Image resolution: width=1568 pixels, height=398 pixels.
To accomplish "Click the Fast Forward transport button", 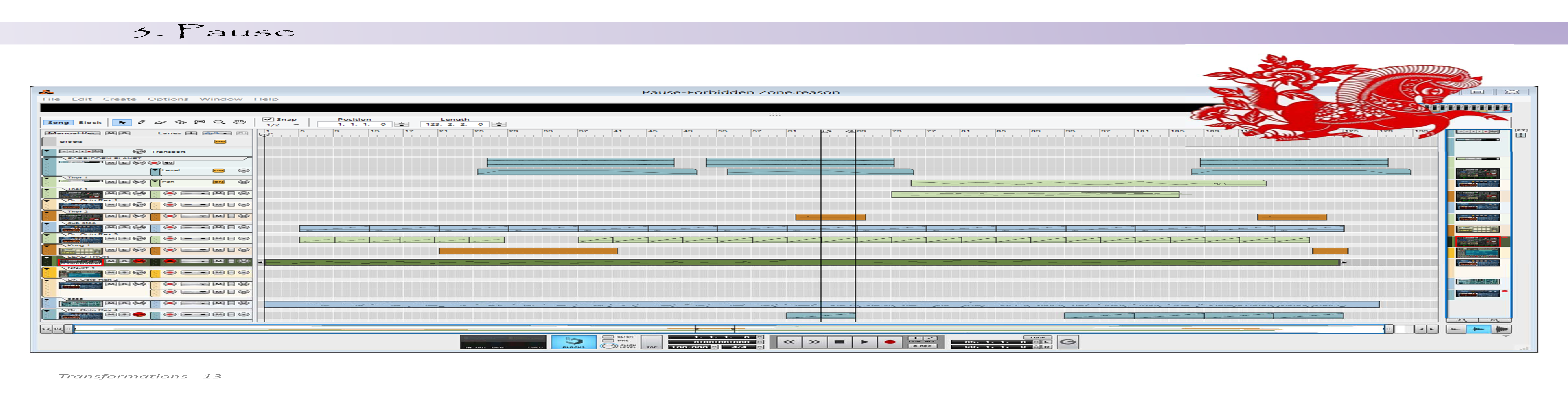I will click(x=814, y=342).
